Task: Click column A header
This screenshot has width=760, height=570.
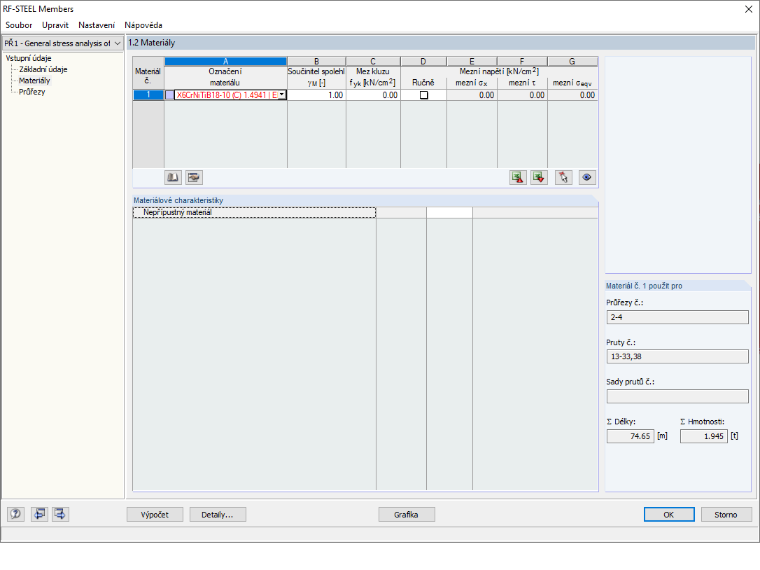Action: [x=225, y=61]
